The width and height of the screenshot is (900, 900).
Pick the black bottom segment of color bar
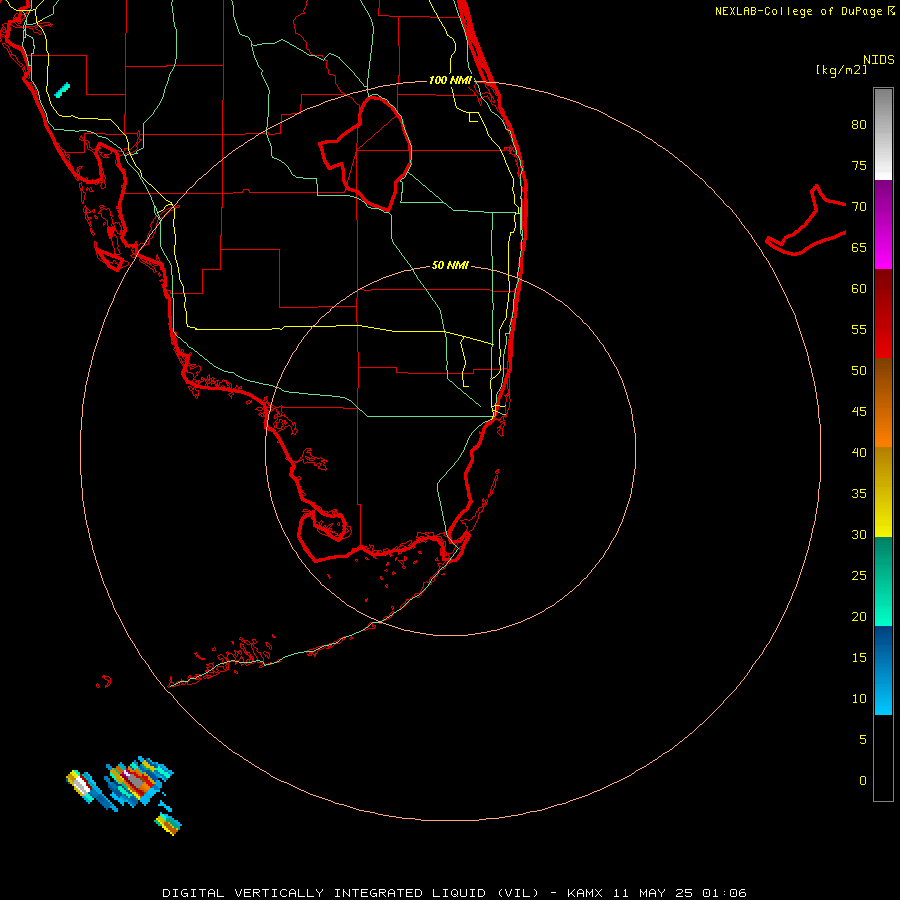point(883,758)
